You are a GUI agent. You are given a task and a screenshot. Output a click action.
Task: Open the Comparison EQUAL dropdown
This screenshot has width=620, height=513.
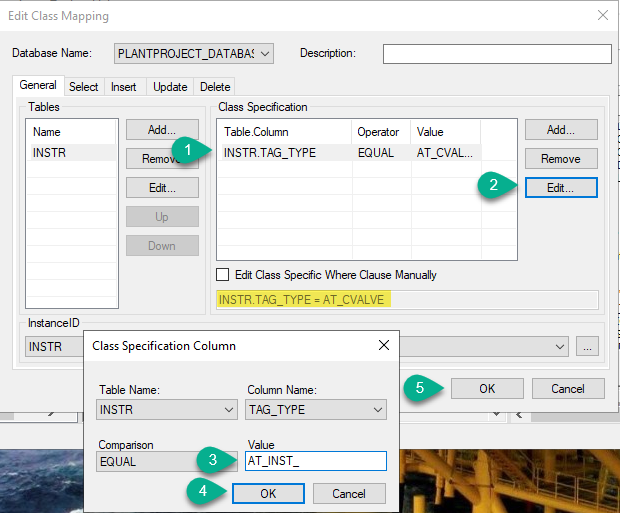pos(167,461)
